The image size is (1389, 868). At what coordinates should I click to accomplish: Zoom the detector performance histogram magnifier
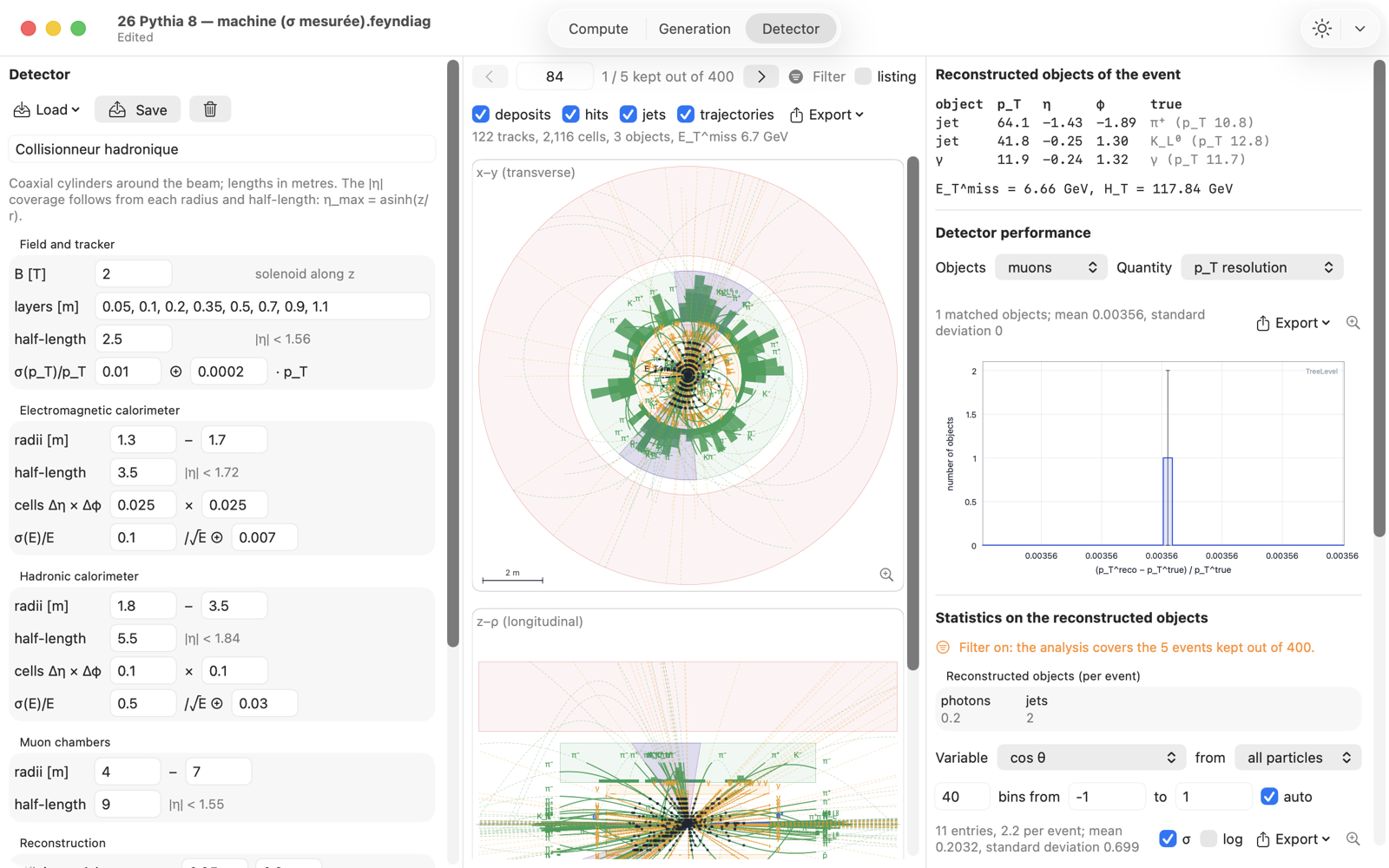tap(1353, 323)
